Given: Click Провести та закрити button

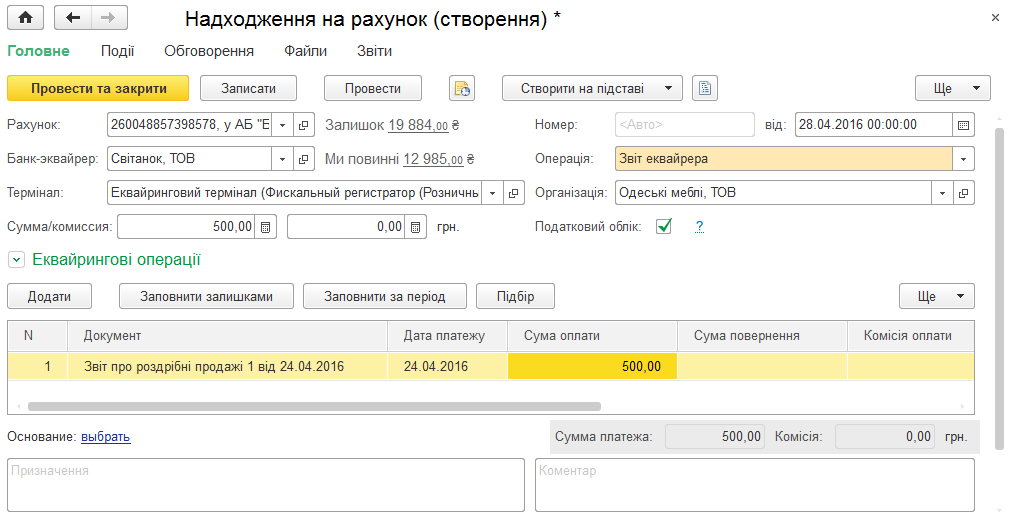Looking at the screenshot, I should tap(98, 88).
